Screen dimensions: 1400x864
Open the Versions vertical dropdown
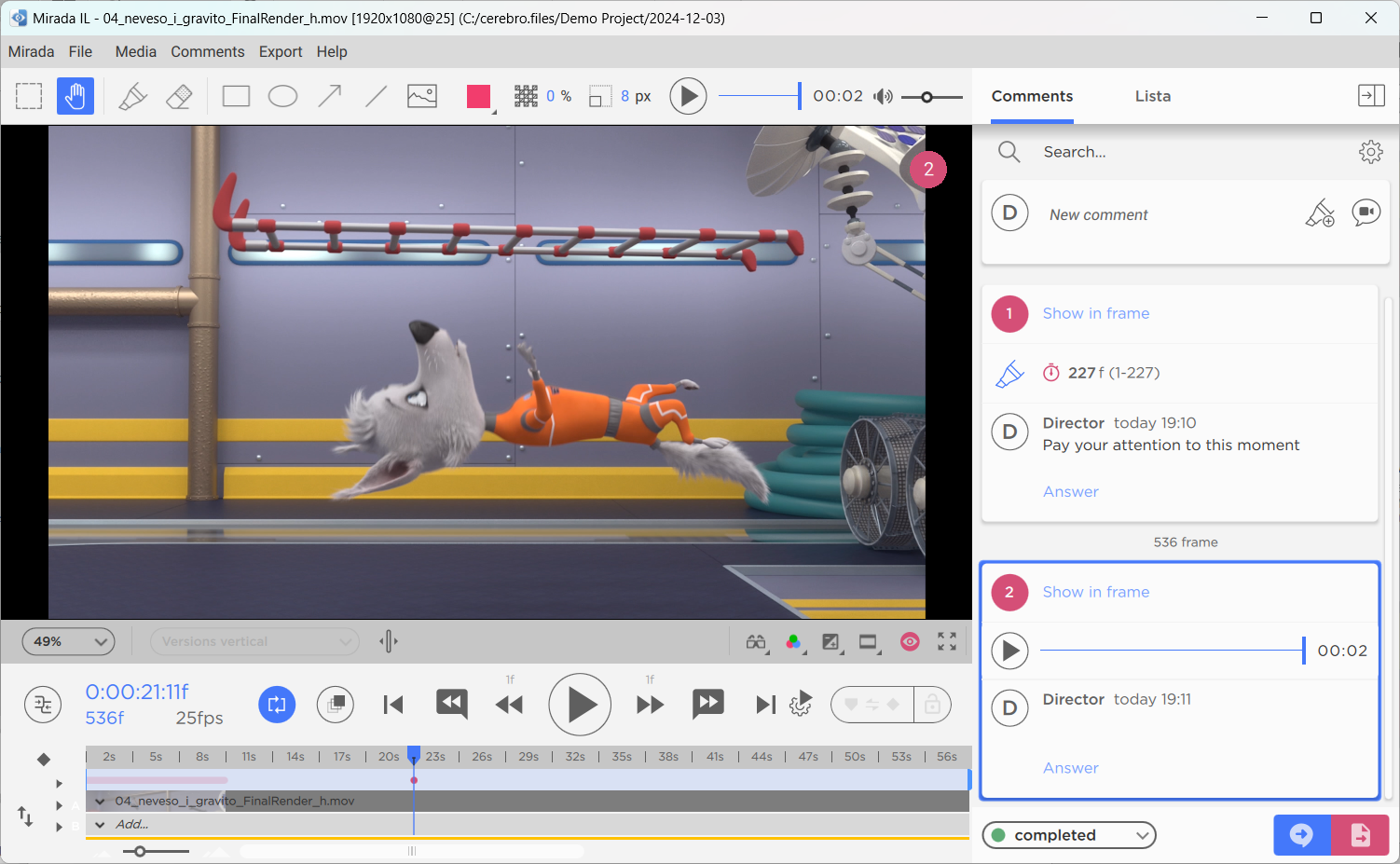(x=255, y=641)
